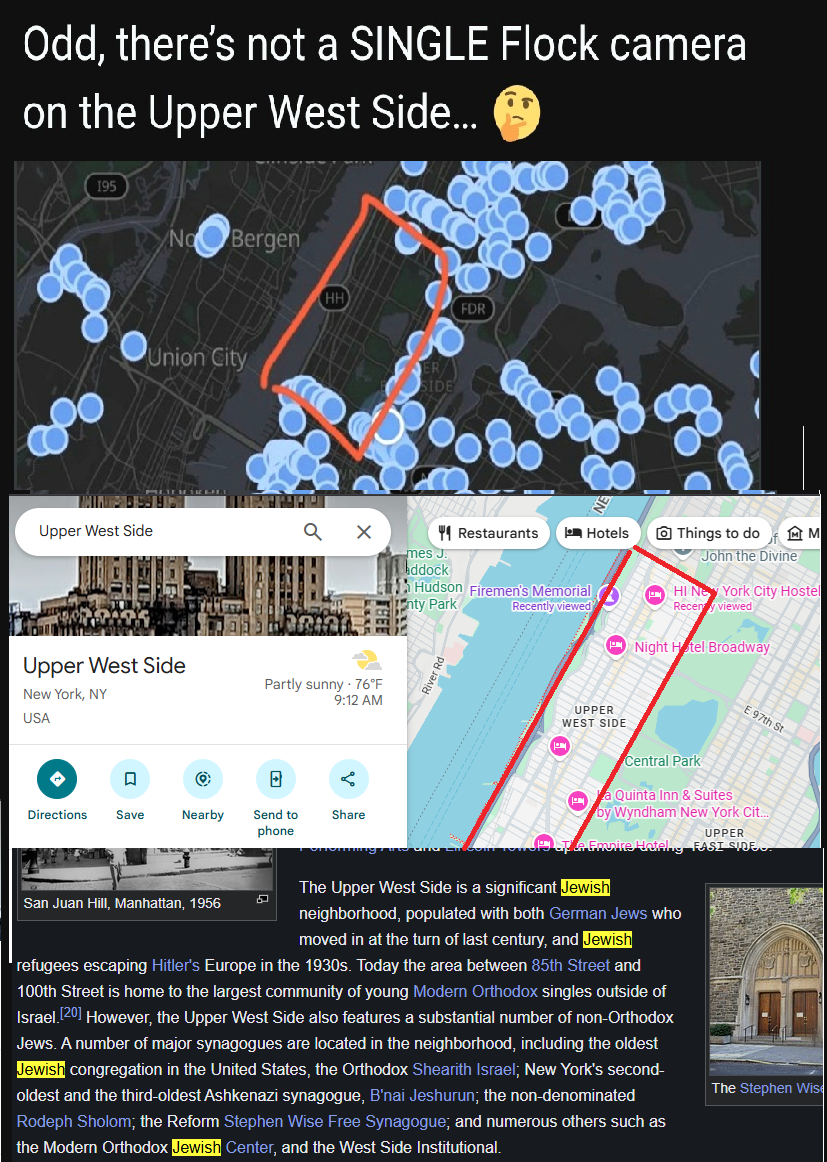This screenshot has width=827, height=1162.
Task: Click the Firemen's Memorial purple pin
Action: [x=609, y=594]
